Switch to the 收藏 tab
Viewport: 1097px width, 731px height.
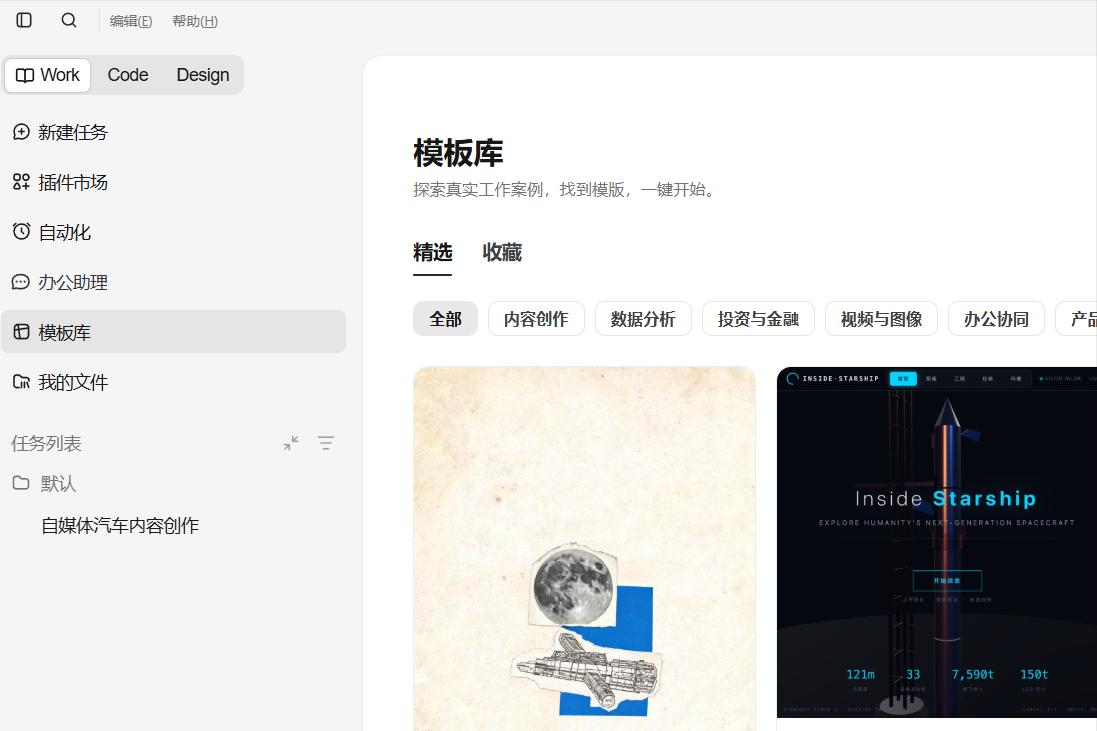(502, 253)
